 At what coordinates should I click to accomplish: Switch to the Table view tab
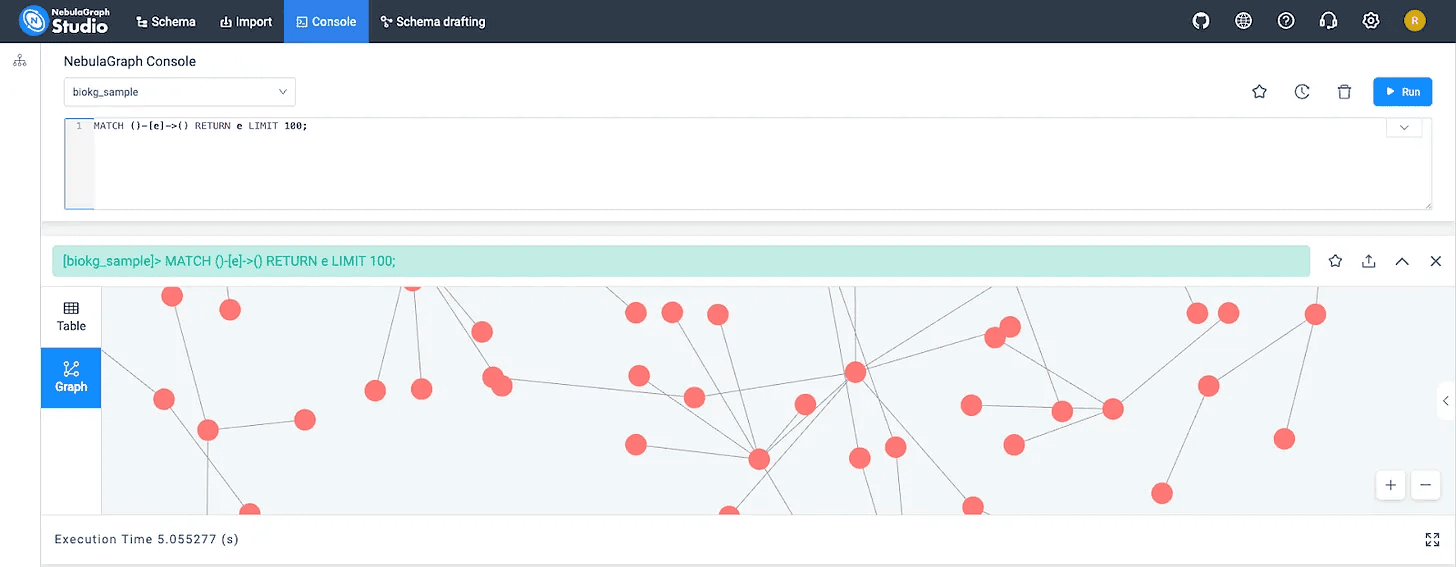(71, 317)
